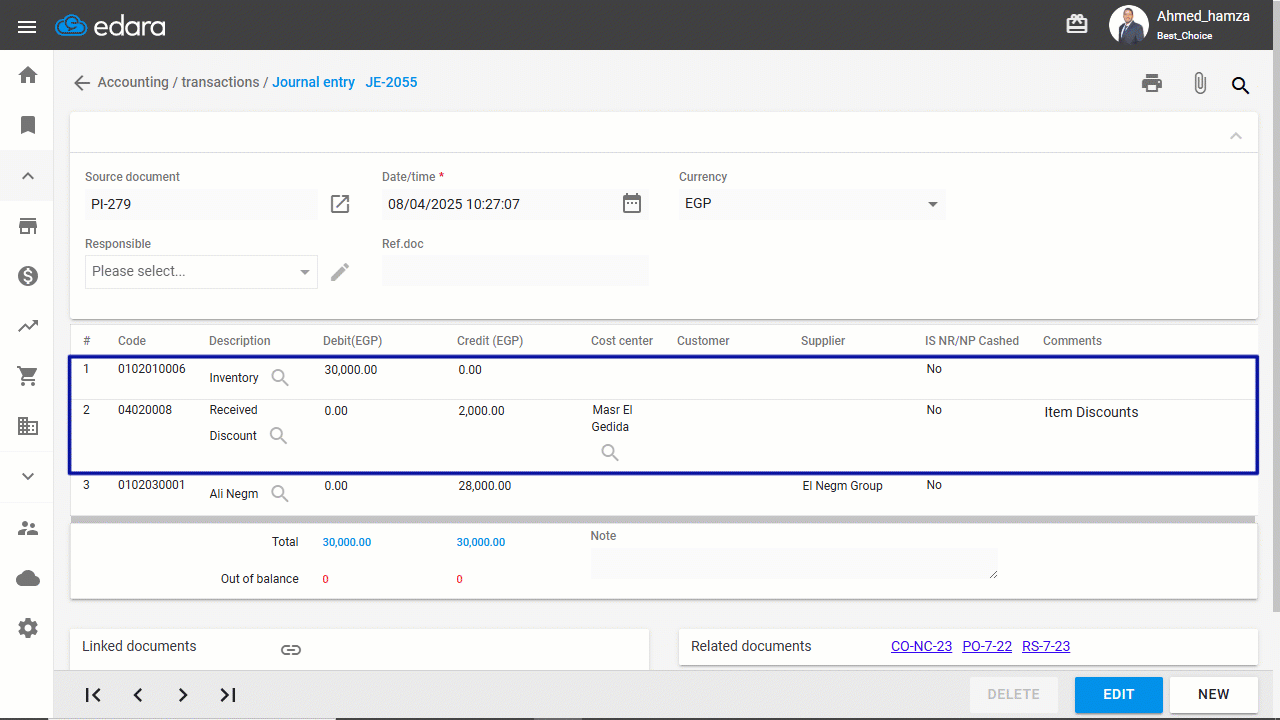Viewport: 1280px width, 720px height.
Task: Click the search magnifier at top right
Action: point(1241,85)
